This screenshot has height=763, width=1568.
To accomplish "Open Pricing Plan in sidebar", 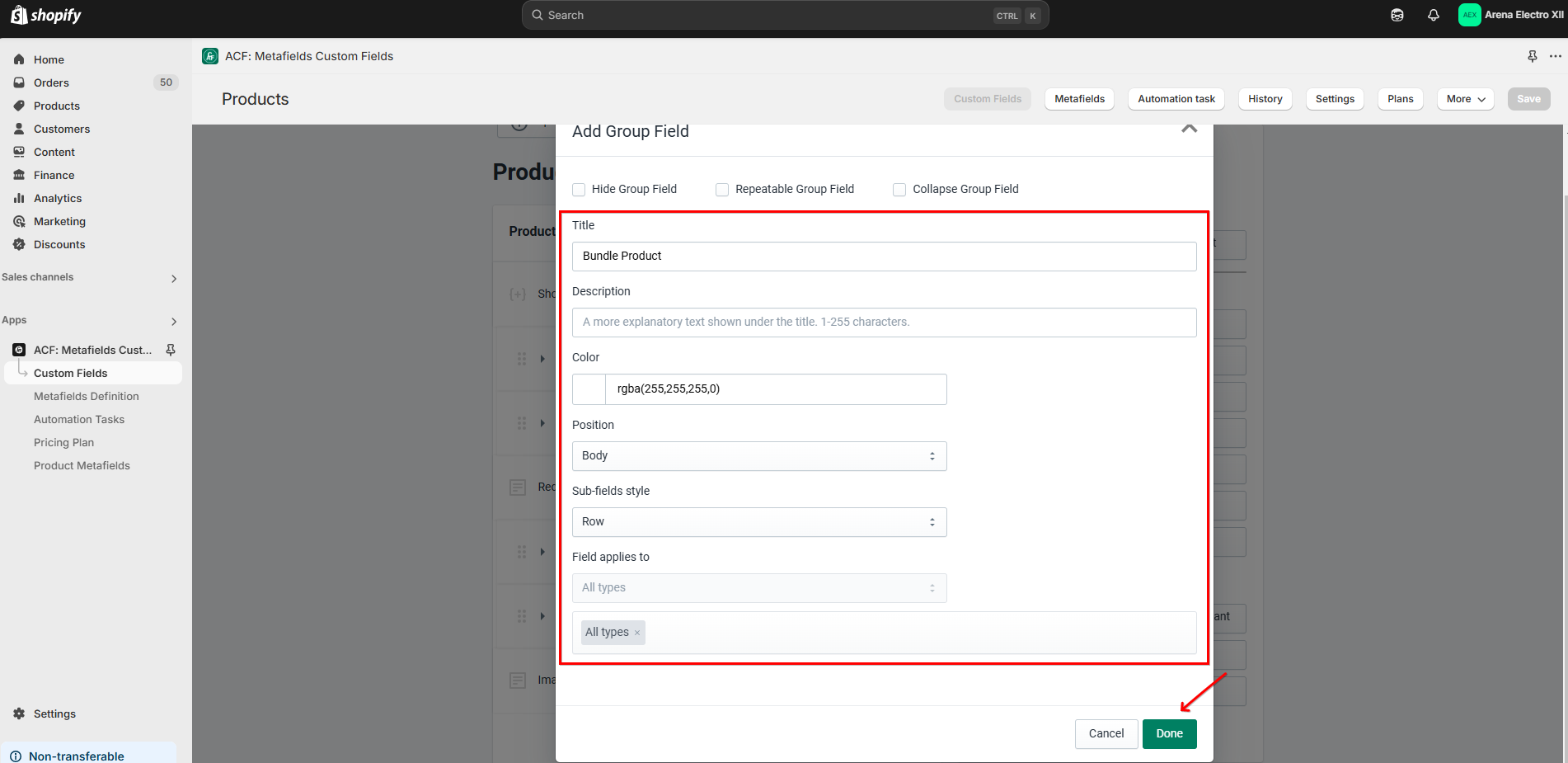I will click(x=64, y=442).
